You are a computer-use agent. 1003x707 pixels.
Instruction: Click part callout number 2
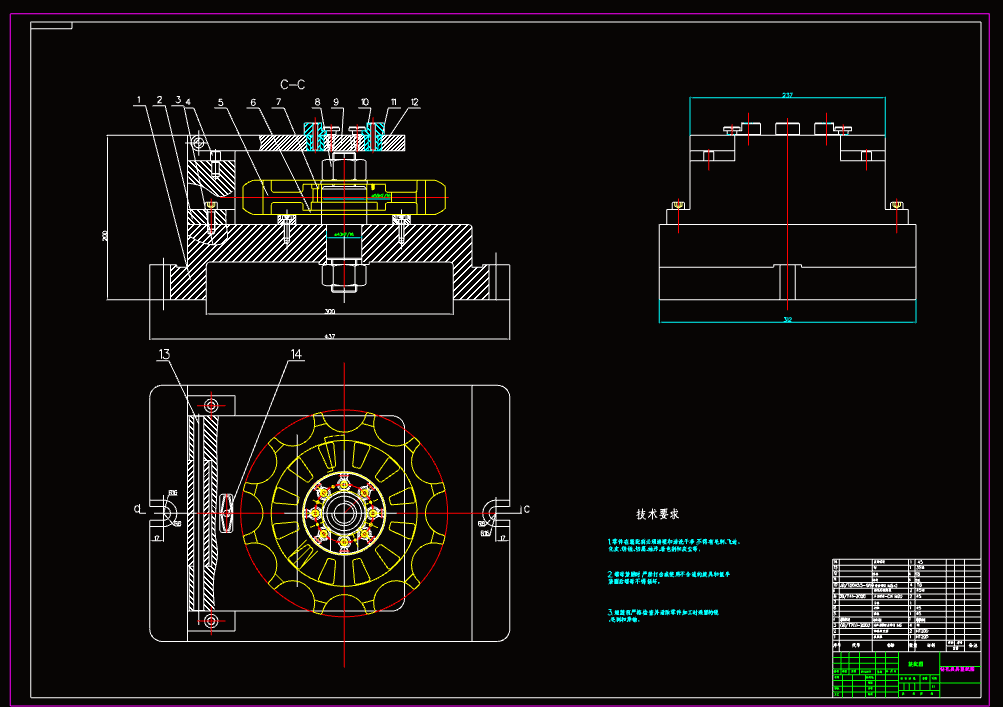pos(159,100)
